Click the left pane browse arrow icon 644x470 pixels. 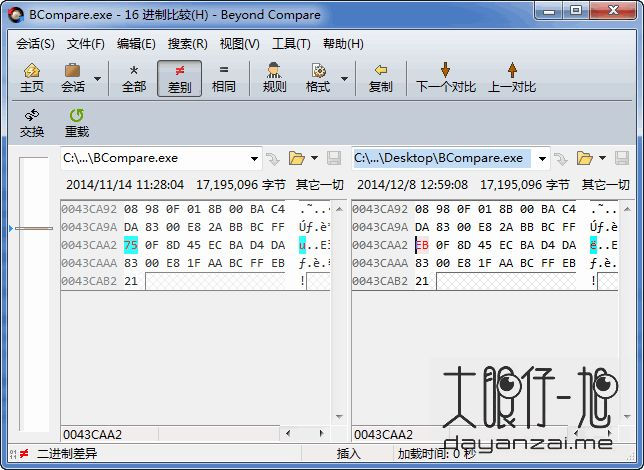point(272,159)
